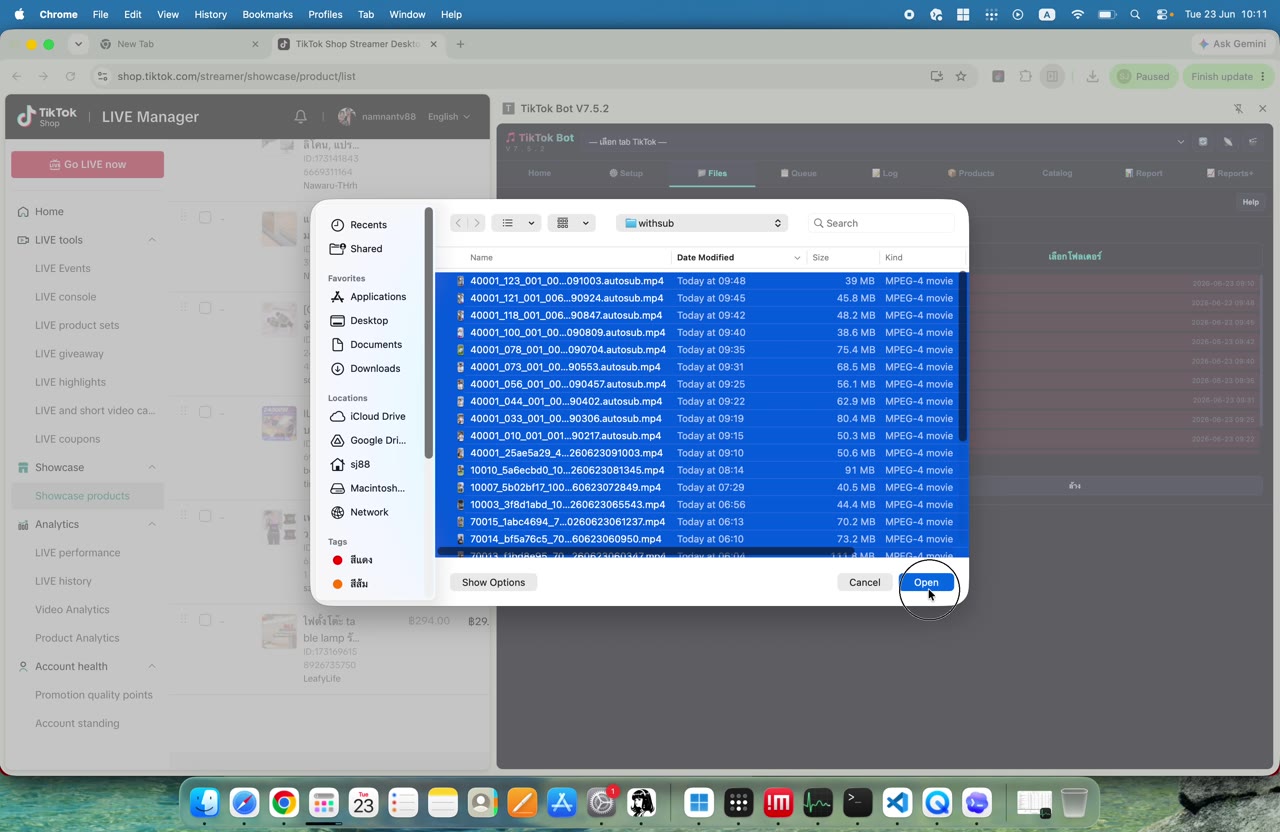1280x832 pixels.
Task: Open App Store from the dock
Action: click(562, 802)
